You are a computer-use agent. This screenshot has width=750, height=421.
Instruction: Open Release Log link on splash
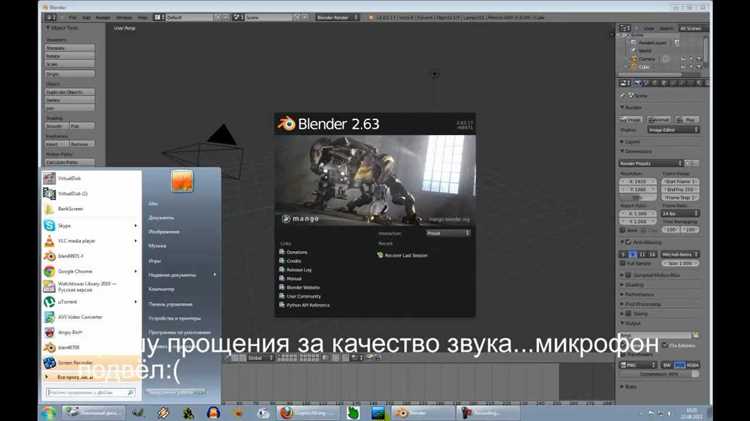pyautogui.click(x=298, y=270)
